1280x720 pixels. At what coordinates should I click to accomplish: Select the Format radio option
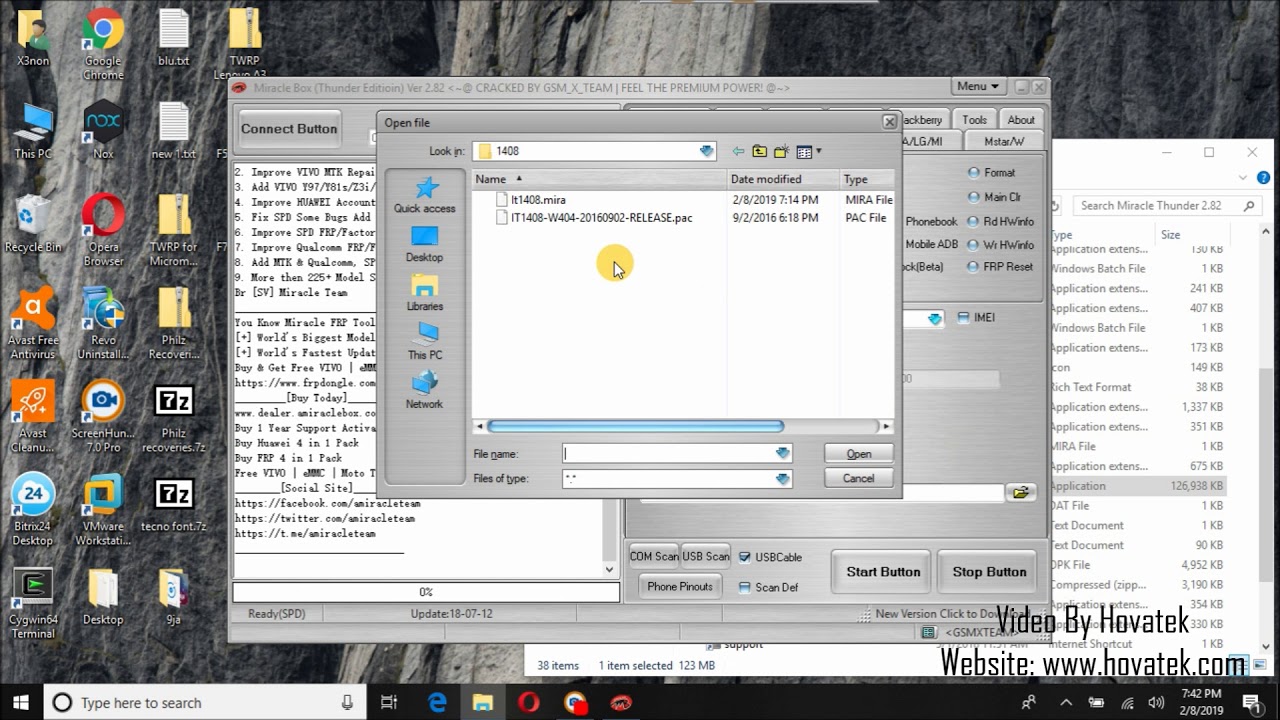pyautogui.click(x=991, y=173)
